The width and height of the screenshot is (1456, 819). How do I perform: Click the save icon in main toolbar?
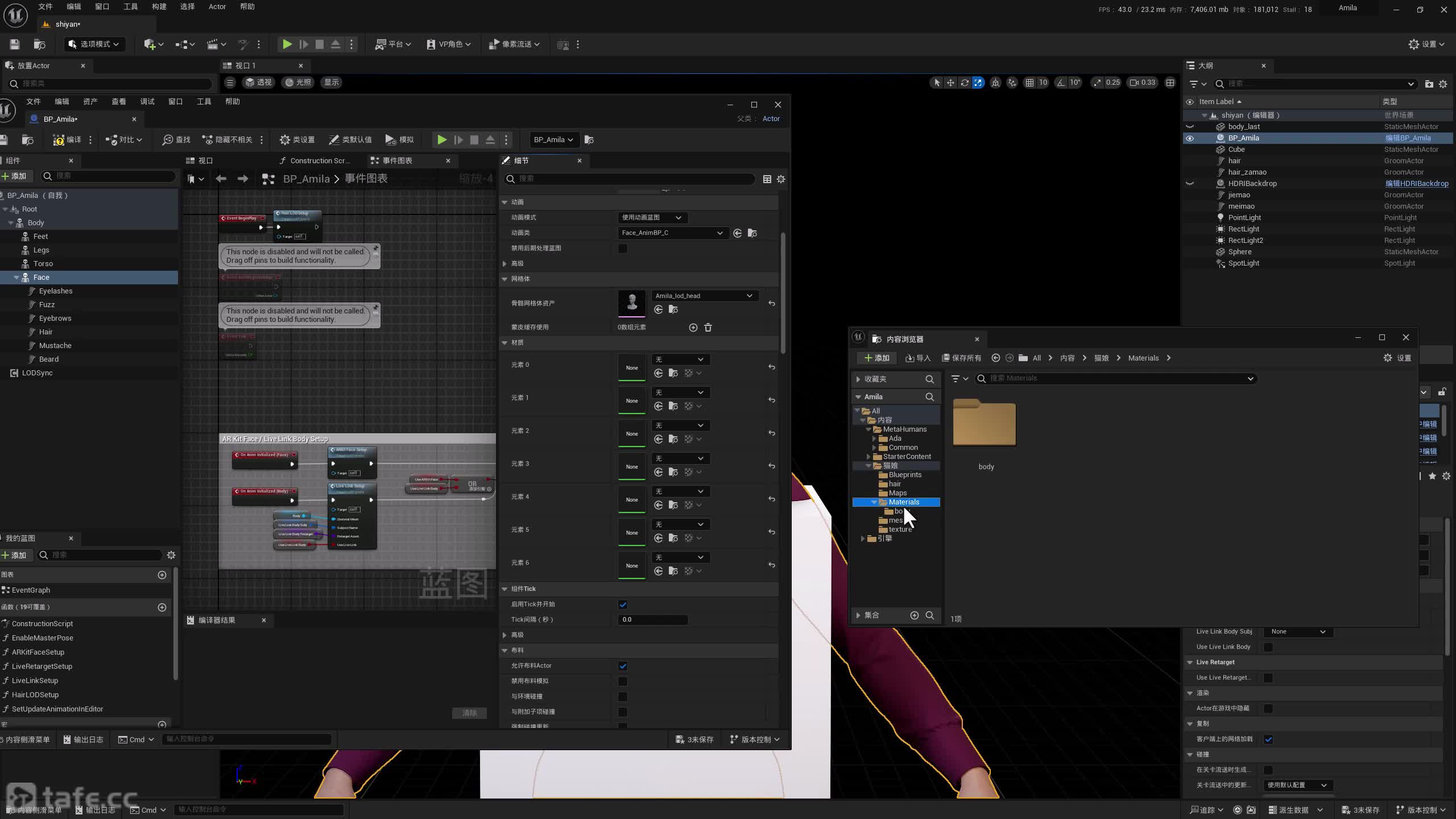[15, 44]
